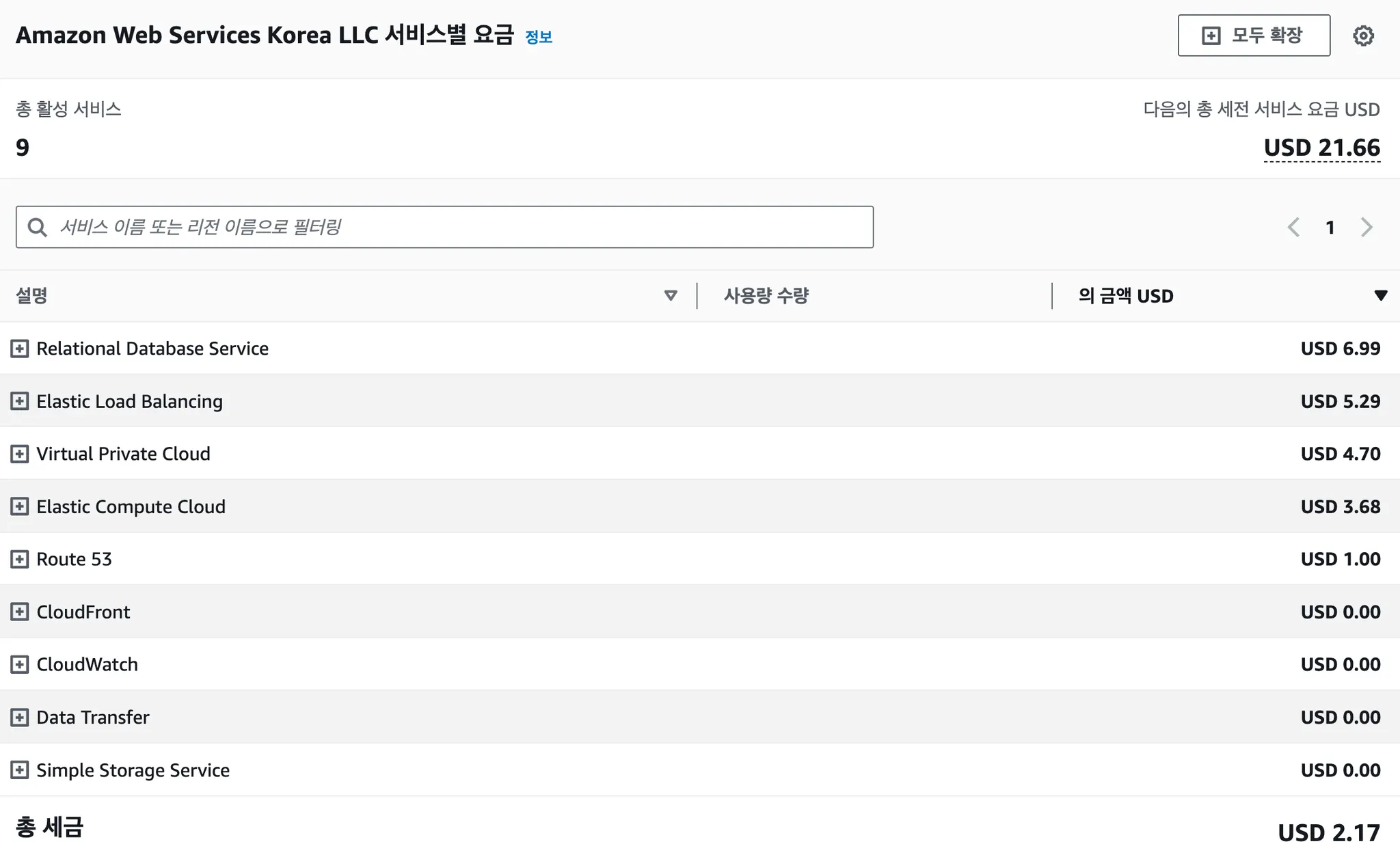Open the settings gear preferences
This screenshot has width=1400, height=859.
pyautogui.click(x=1363, y=36)
